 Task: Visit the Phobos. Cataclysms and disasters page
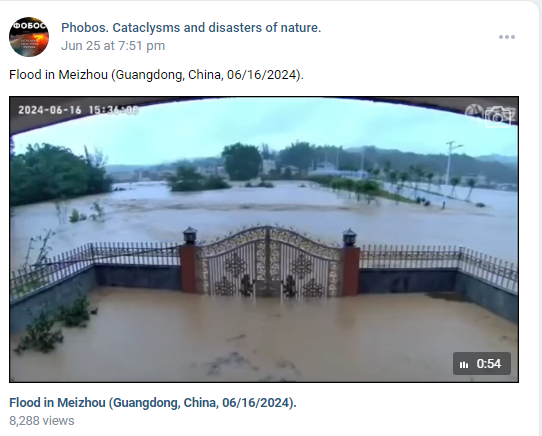tap(191, 28)
